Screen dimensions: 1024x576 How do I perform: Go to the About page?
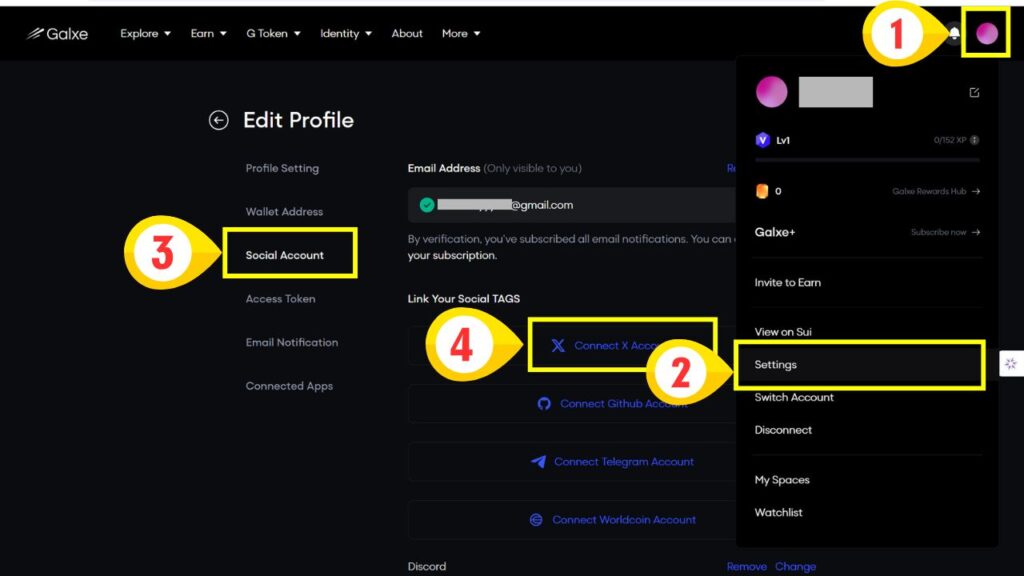coord(407,33)
